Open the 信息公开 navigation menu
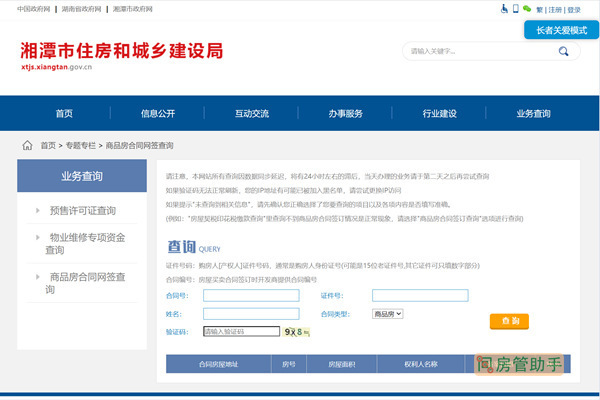The height and width of the screenshot is (400, 600). click(158, 113)
